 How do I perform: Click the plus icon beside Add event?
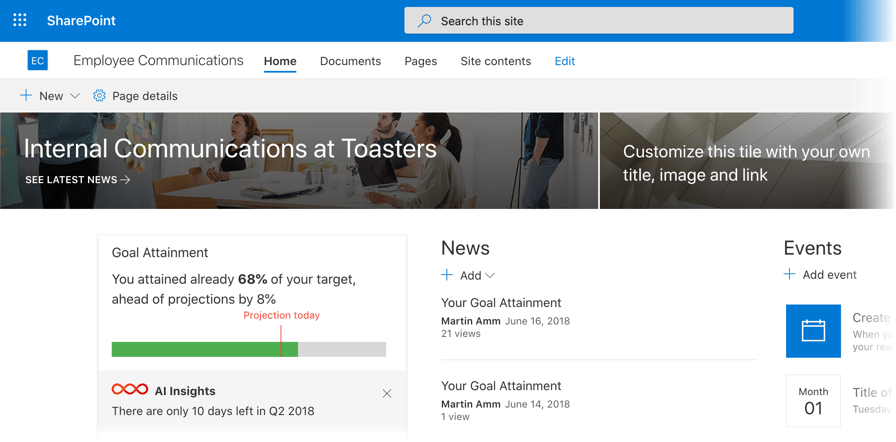(x=789, y=275)
